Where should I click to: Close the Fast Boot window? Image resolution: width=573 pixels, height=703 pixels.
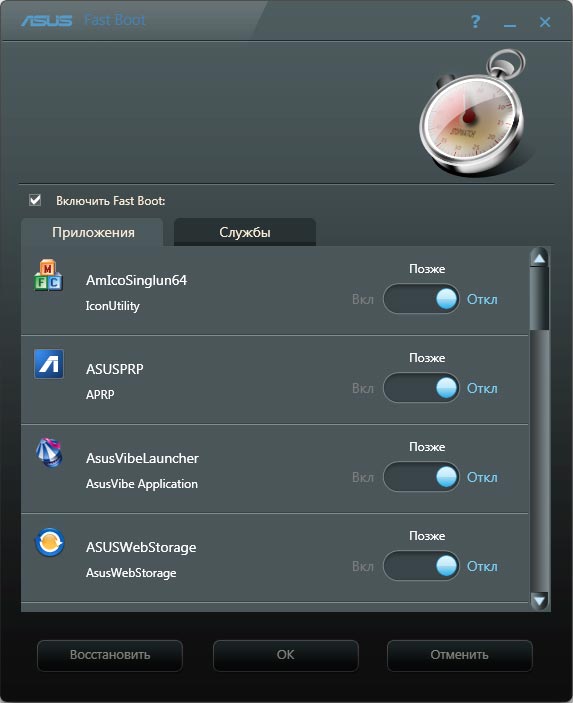(x=545, y=22)
